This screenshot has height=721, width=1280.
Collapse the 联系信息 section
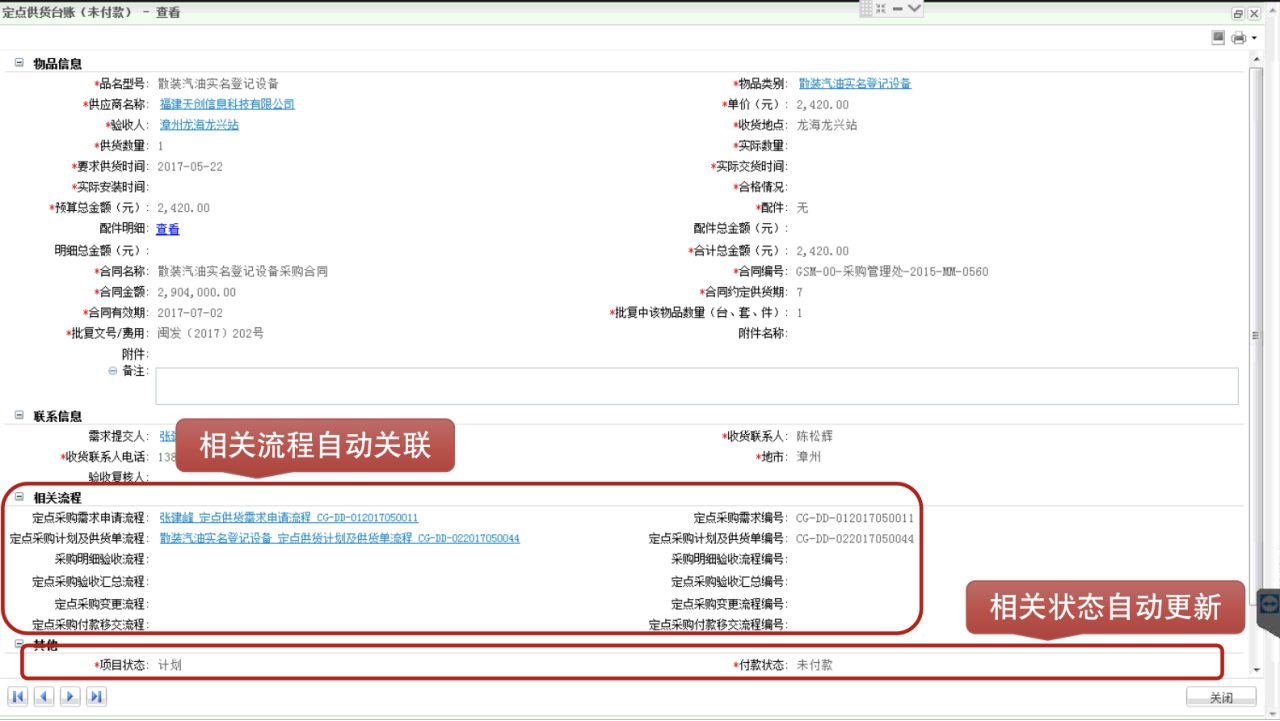coord(18,415)
